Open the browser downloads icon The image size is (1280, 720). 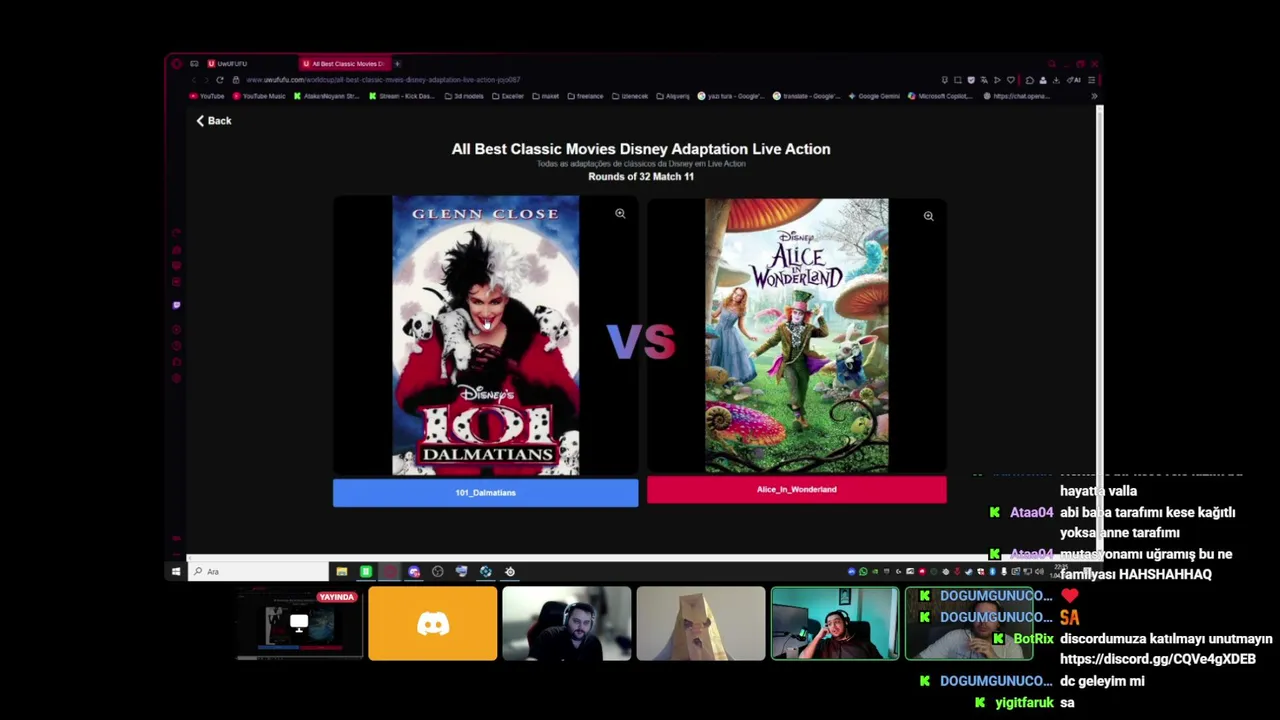[1057, 80]
